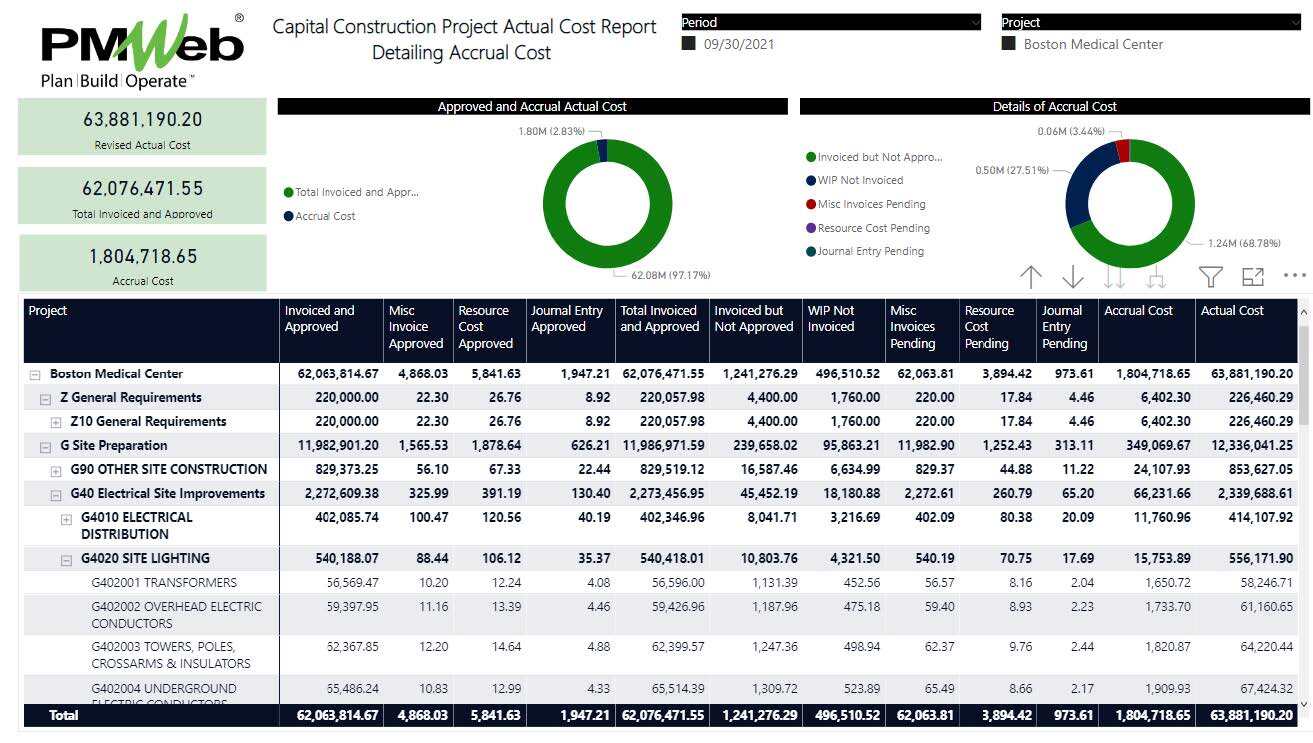The image size is (1313, 743).
Task: Expand the G90 OTHER SITE CONSTRUCTION row
Action: tap(57, 470)
